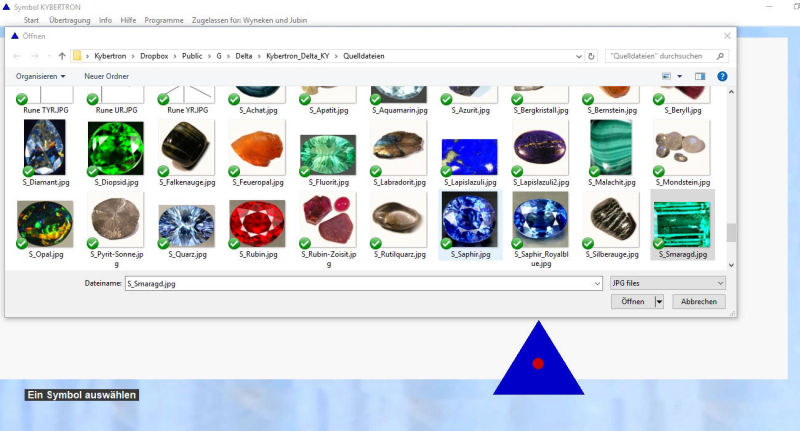
Task: Open the help question mark icon
Action: pyautogui.click(x=721, y=76)
